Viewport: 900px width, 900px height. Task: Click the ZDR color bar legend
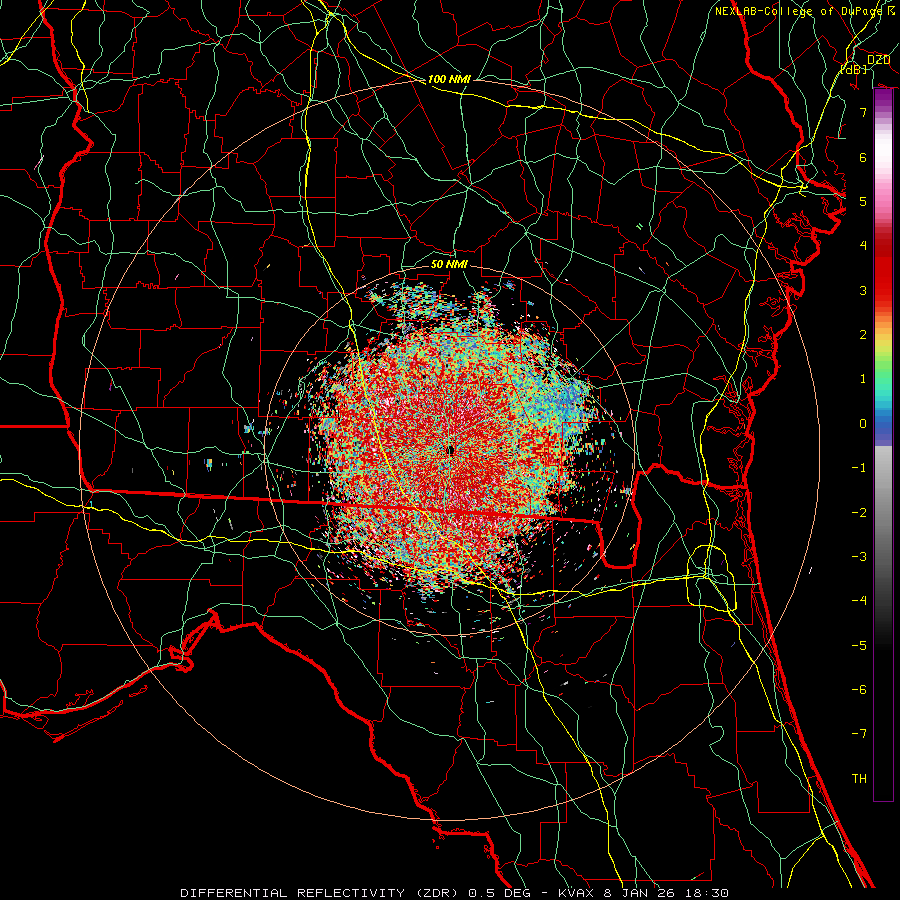pyautogui.click(x=883, y=445)
